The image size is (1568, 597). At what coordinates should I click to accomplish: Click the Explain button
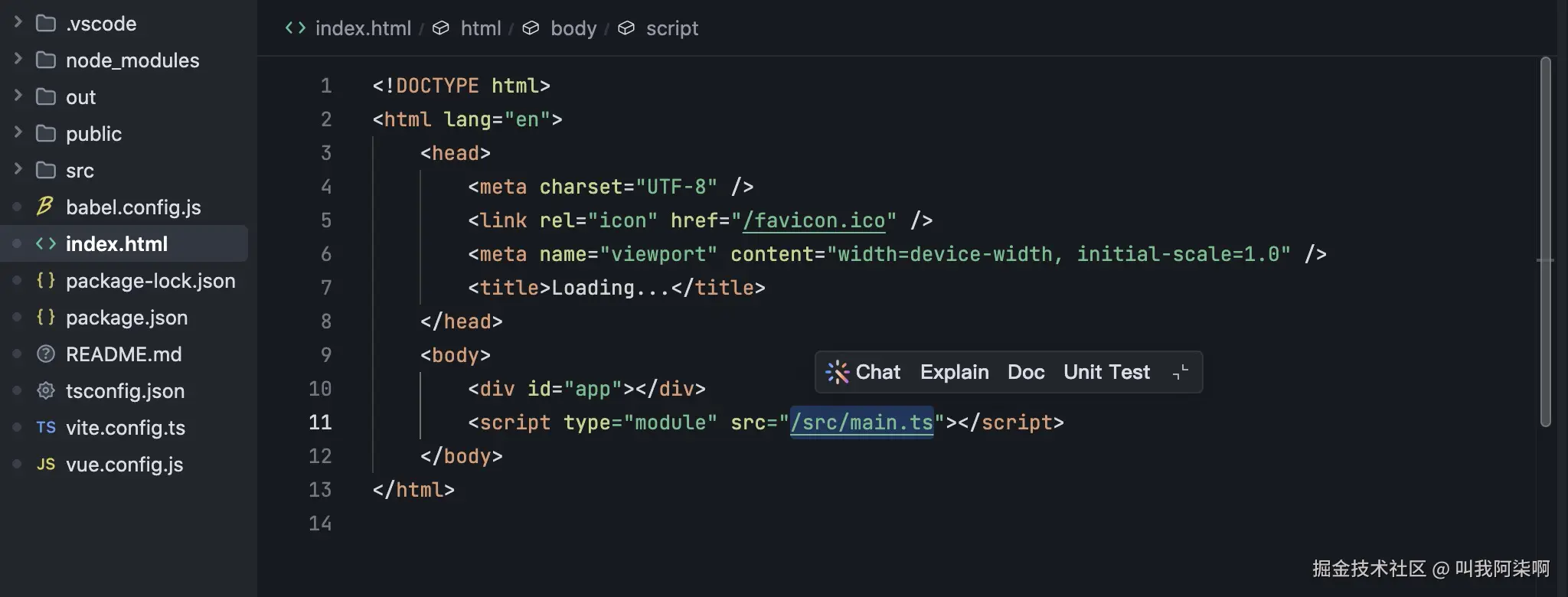(x=954, y=372)
